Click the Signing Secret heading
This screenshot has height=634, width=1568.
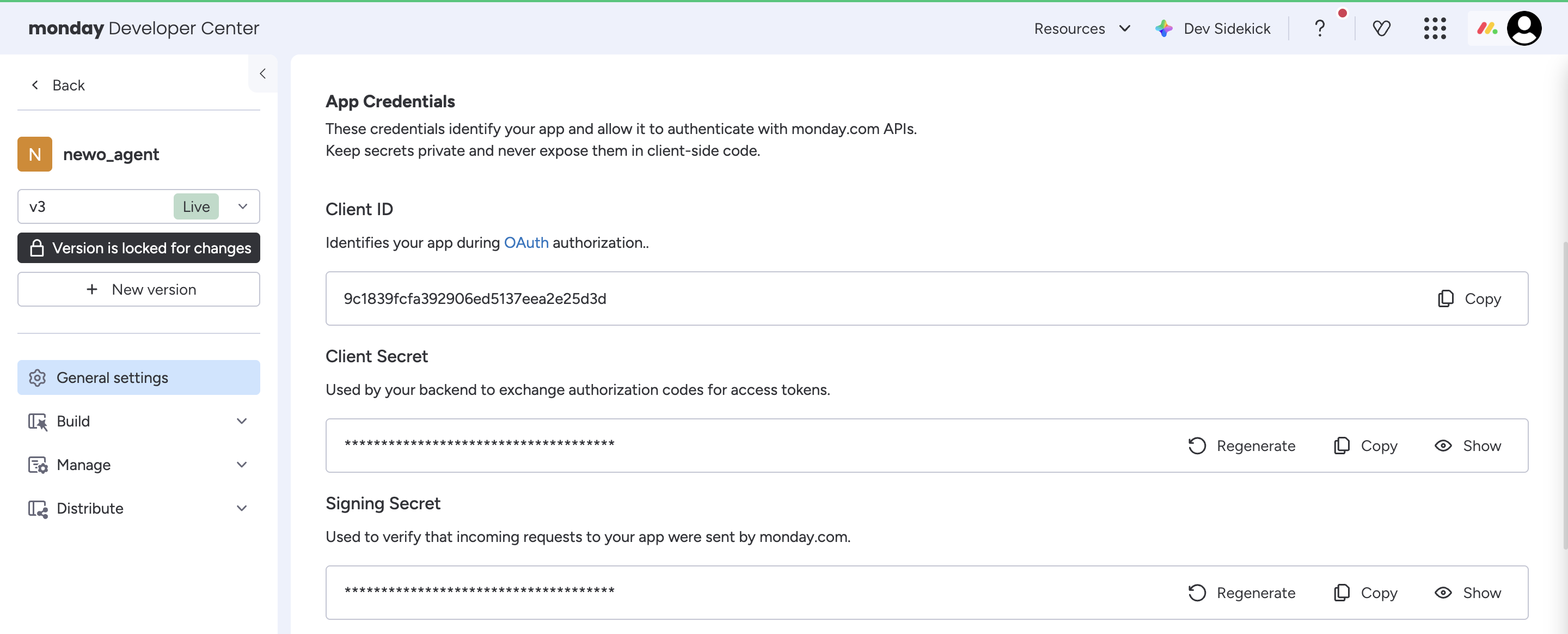[x=383, y=504]
